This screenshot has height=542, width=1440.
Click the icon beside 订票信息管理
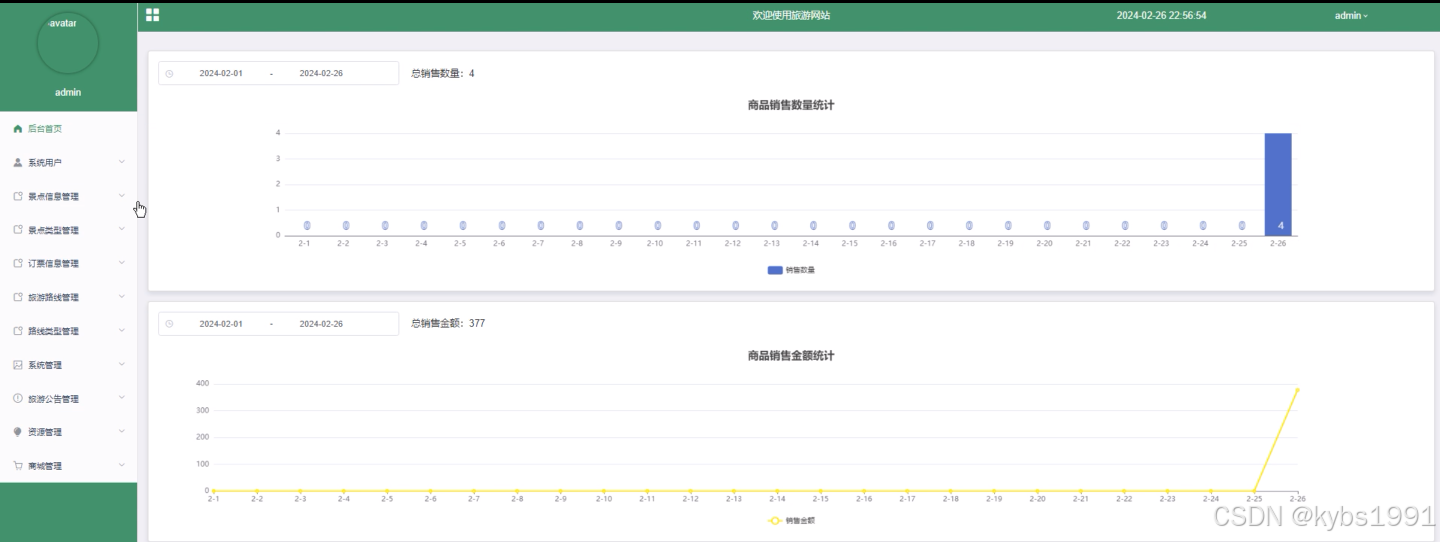pos(18,263)
